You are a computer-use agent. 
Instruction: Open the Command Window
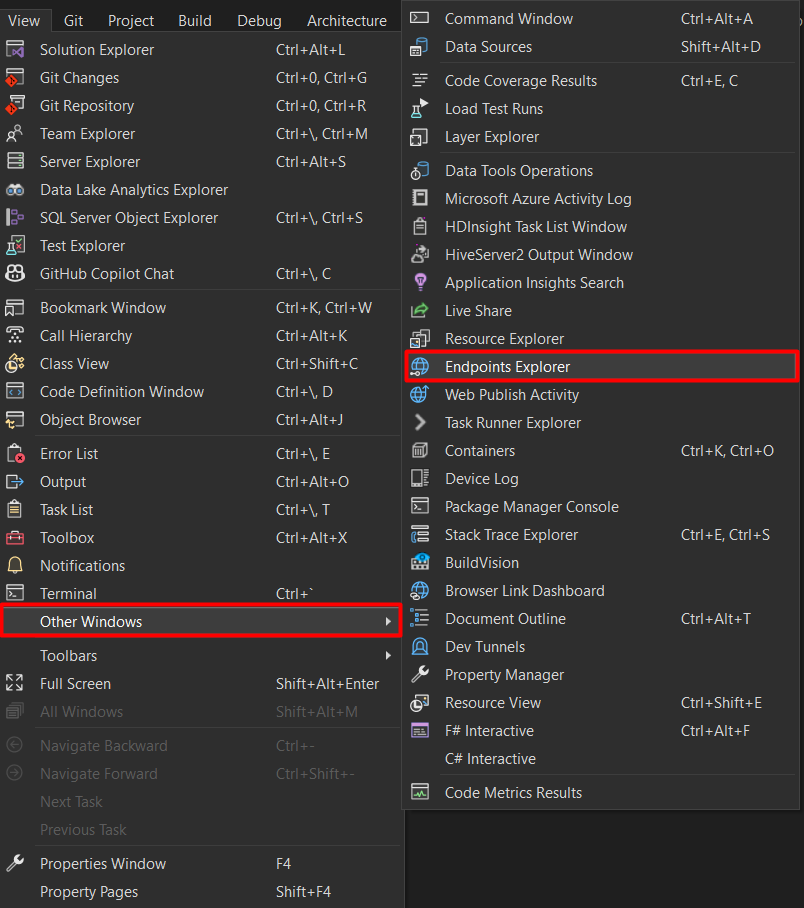click(x=508, y=18)
